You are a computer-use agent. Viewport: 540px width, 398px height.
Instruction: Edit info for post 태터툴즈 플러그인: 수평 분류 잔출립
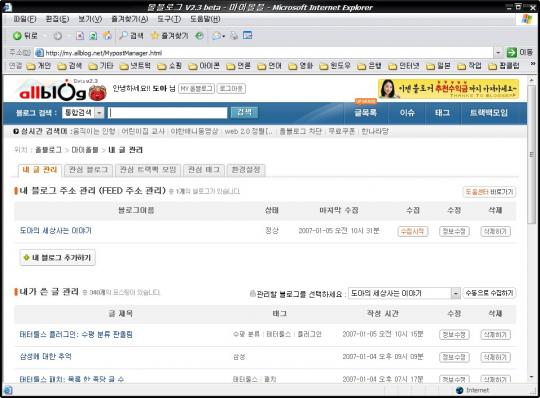click(x=454, y=334)
